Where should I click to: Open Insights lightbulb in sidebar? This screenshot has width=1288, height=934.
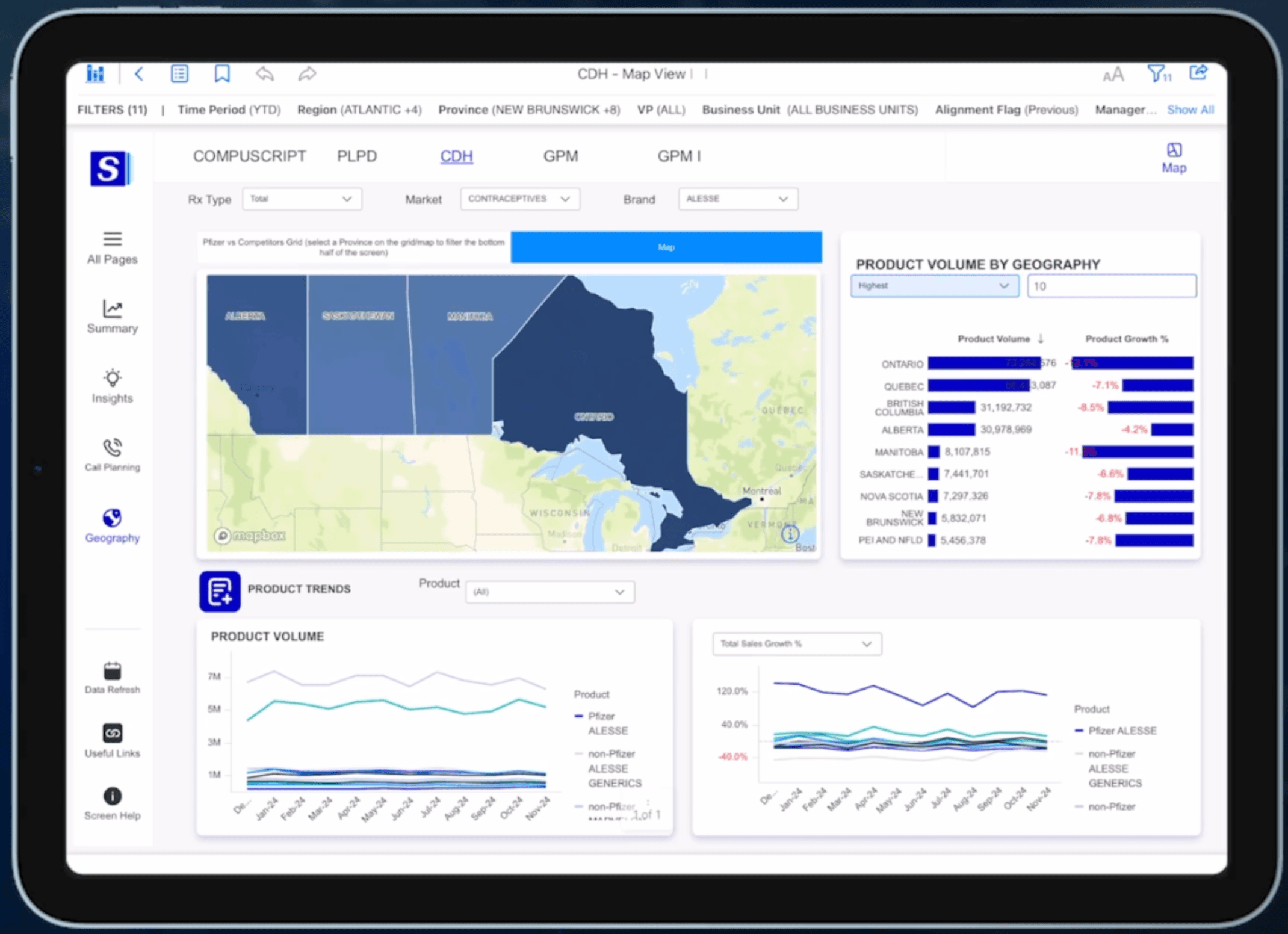click(x=112, y=386)
